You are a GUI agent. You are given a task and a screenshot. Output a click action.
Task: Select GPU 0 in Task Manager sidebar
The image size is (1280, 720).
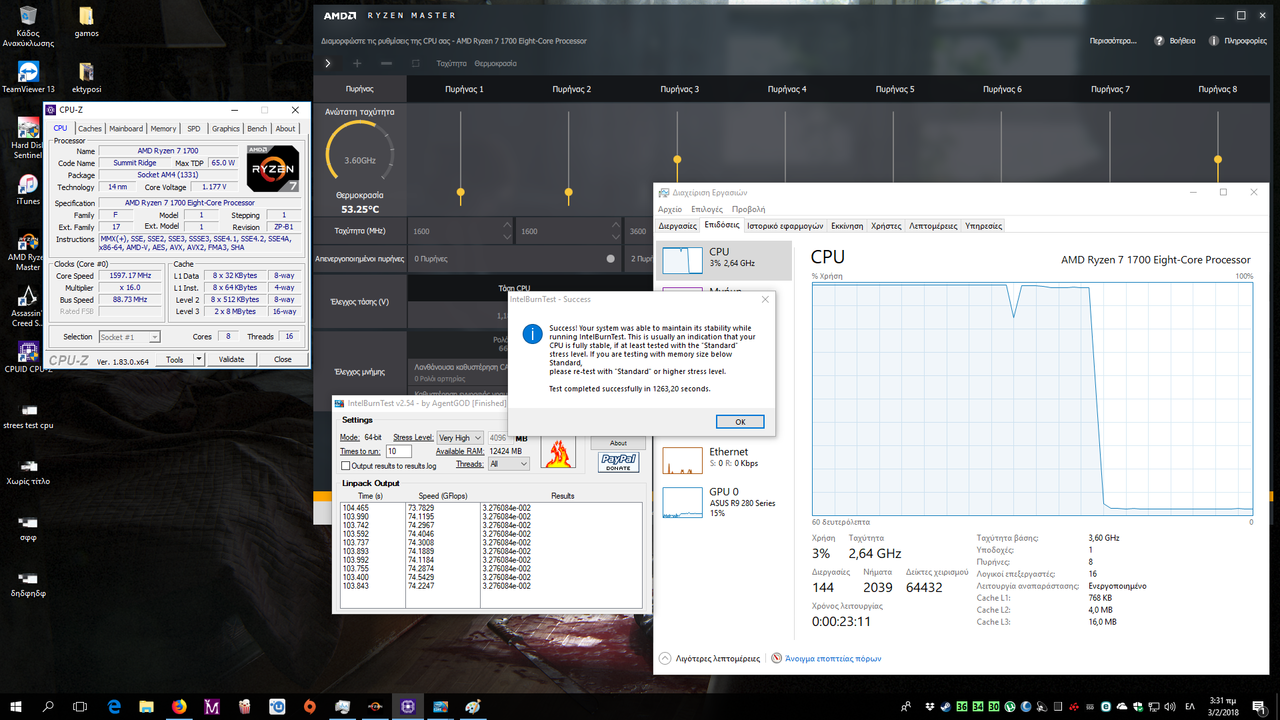(724, 502)
